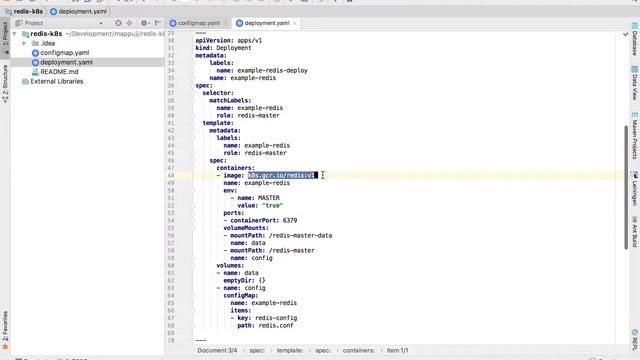Click the 'selector:' line

218,93
